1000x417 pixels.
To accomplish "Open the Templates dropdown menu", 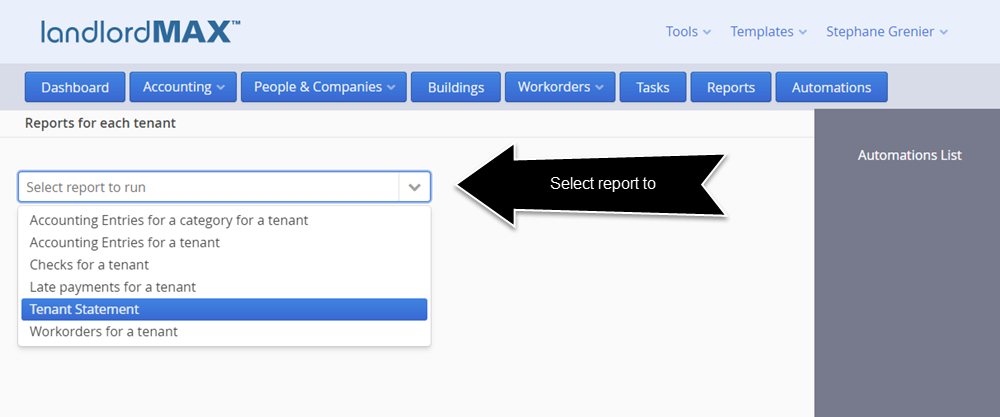I will [x=768, y=31].
